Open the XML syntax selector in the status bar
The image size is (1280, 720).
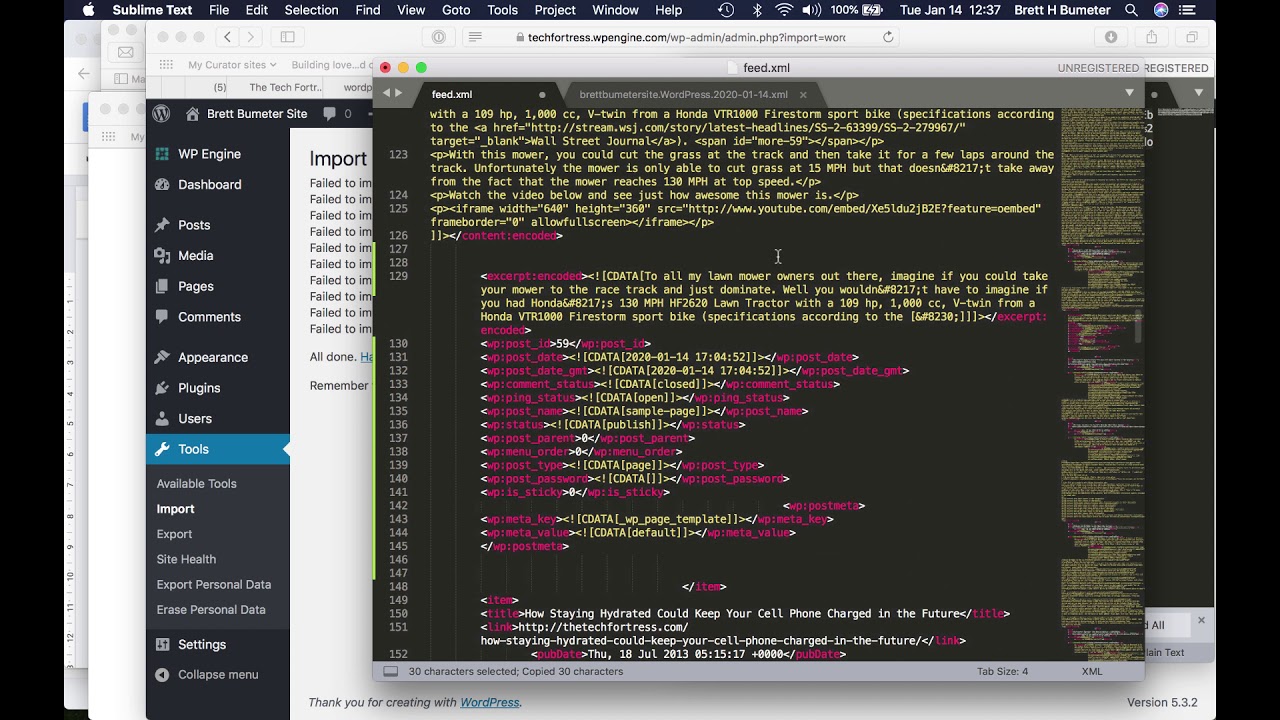(1092, 672)
